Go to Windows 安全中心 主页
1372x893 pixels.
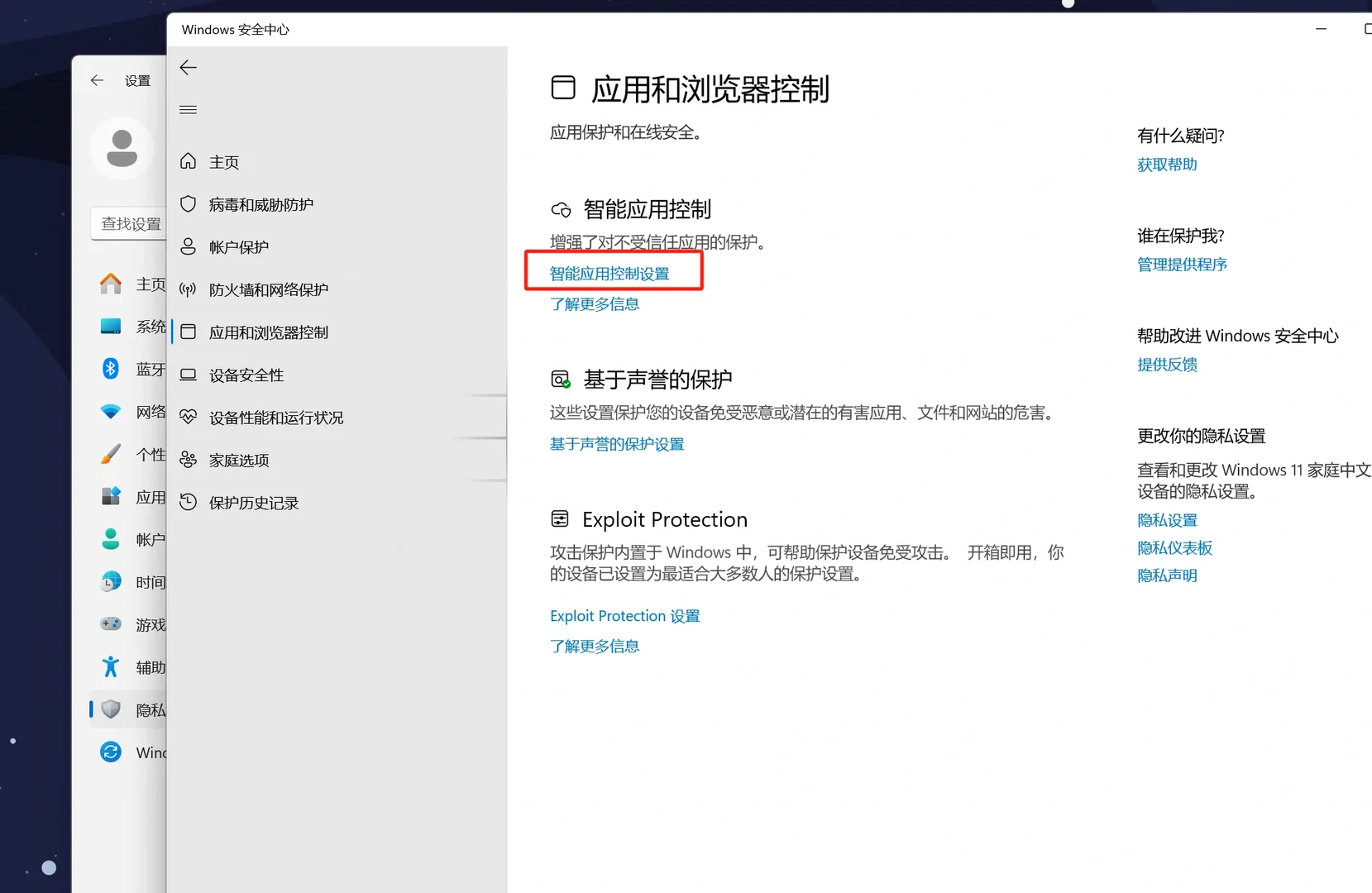tap(223, 161)
